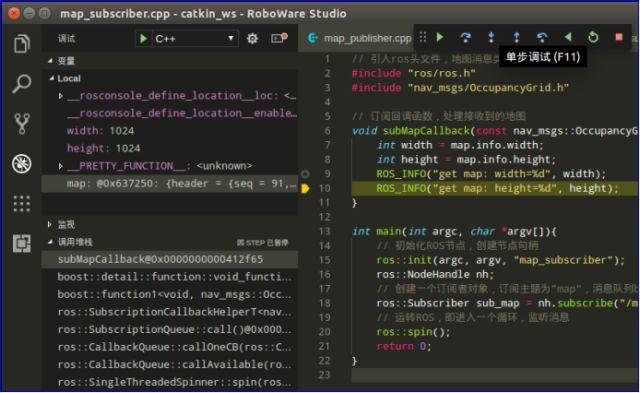Stop debugging with red square
Screen dimensions: 640x393
click(619, 37)
